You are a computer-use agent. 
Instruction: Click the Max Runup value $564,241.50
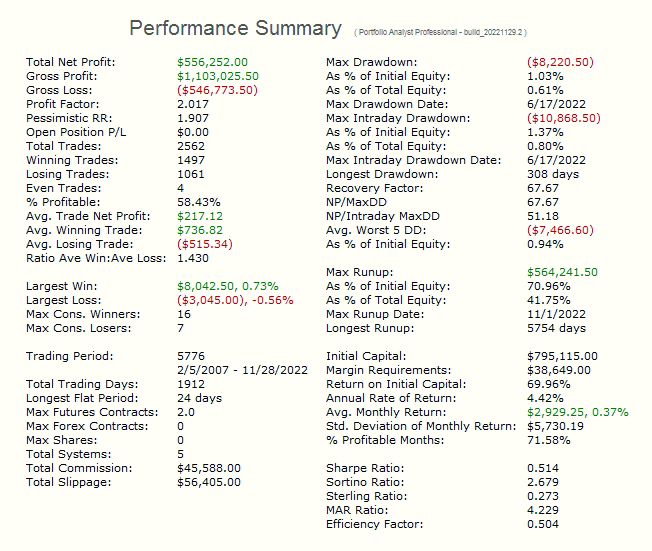coord(563,272)
